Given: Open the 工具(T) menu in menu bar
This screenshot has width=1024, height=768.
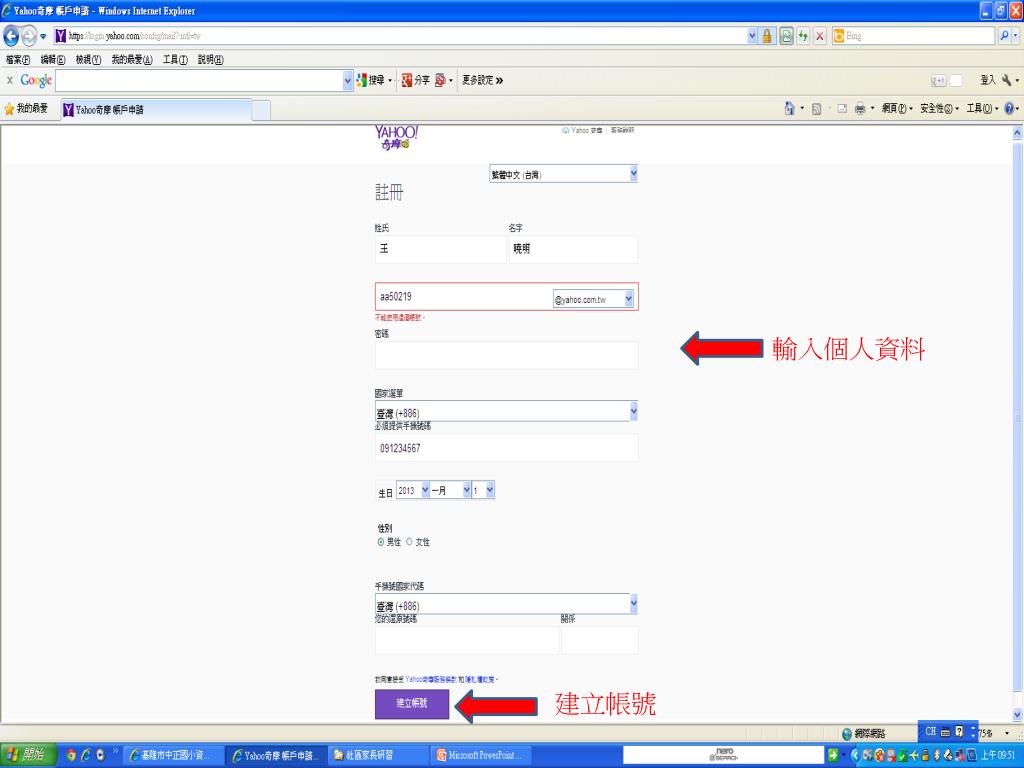Looking at the screenshot, I should click(x=175, y=60).
